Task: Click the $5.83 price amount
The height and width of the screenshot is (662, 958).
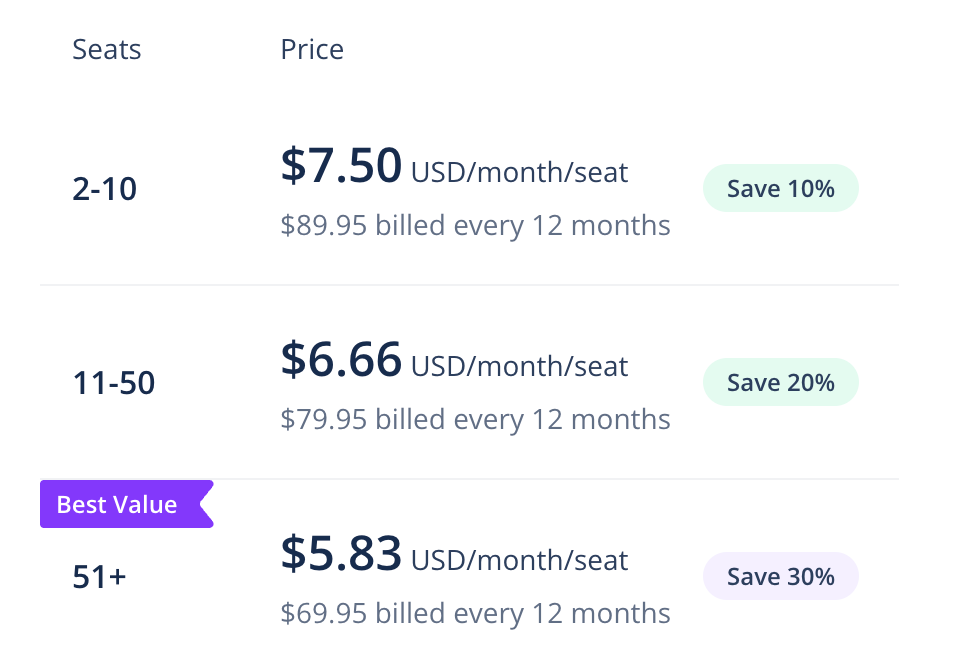Action: 341,554
